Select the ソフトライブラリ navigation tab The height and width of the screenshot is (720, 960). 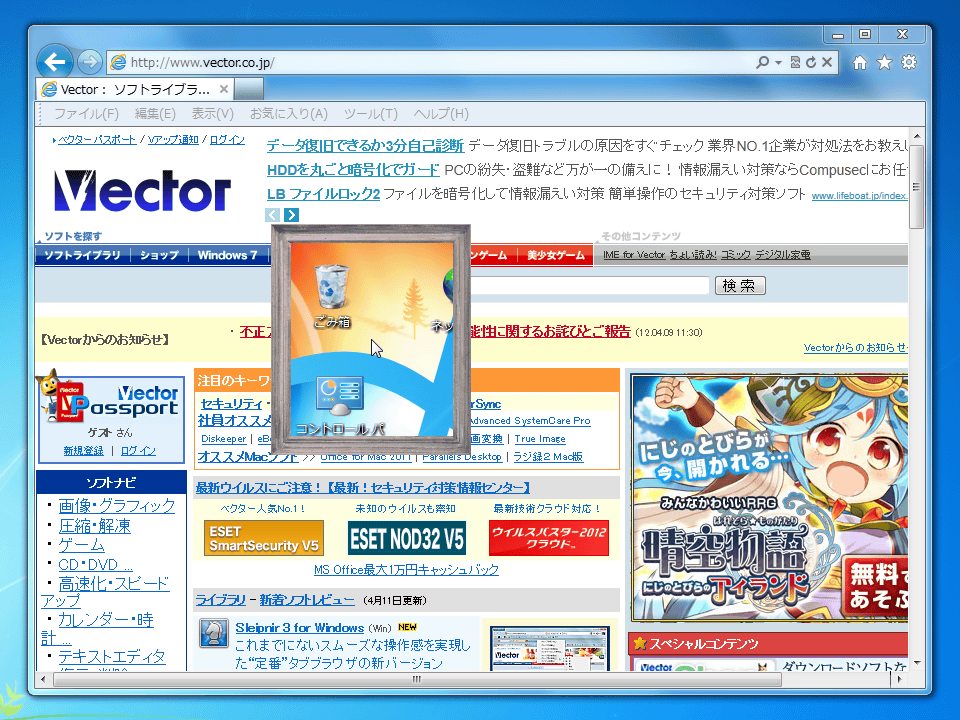pyautogui.click(x=82, y=255)
